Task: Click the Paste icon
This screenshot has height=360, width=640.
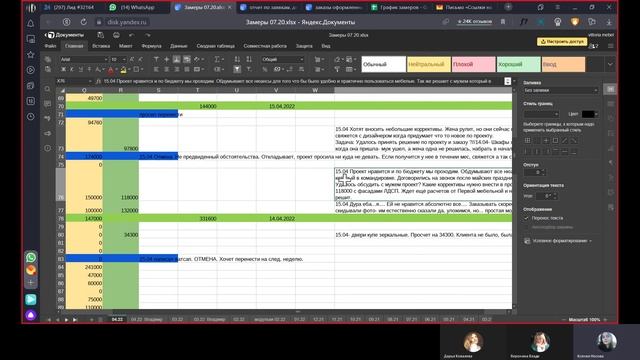Action: click(48, 70)
